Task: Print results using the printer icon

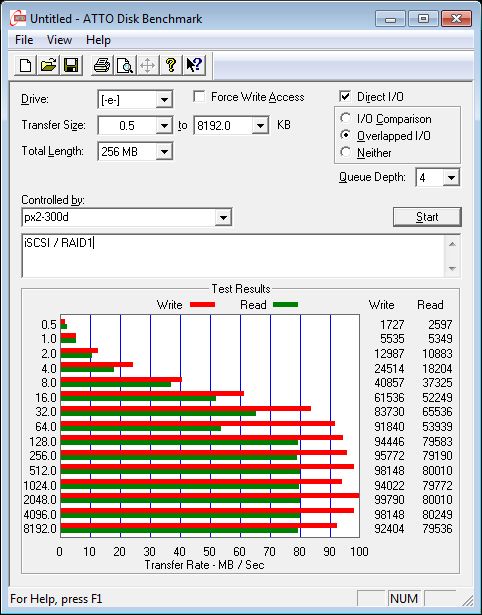Action: point(102,65)
